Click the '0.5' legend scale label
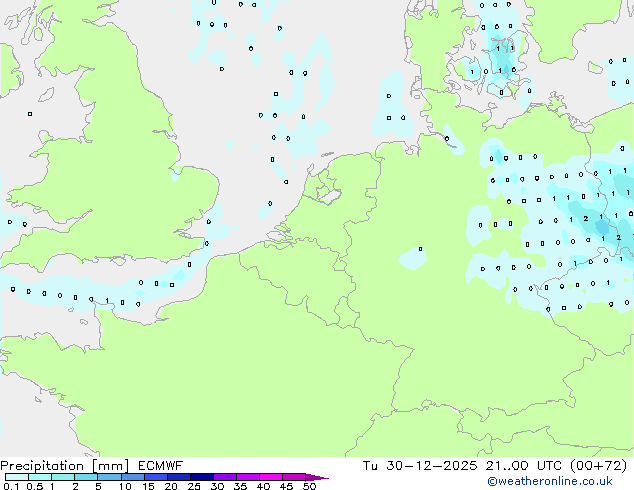The image size is (634, 490). pos(35,486)
